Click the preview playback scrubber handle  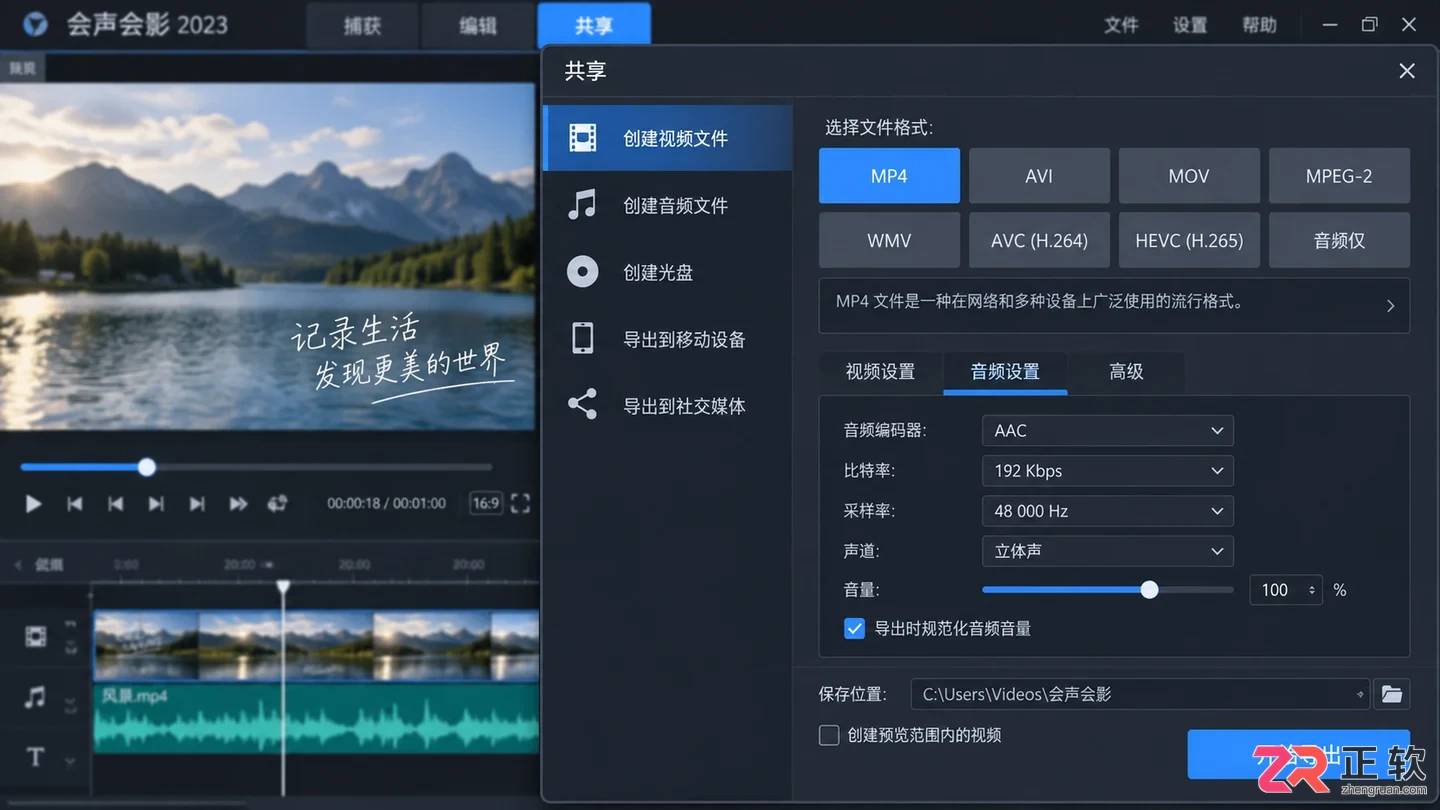click(x=147, y=467)
